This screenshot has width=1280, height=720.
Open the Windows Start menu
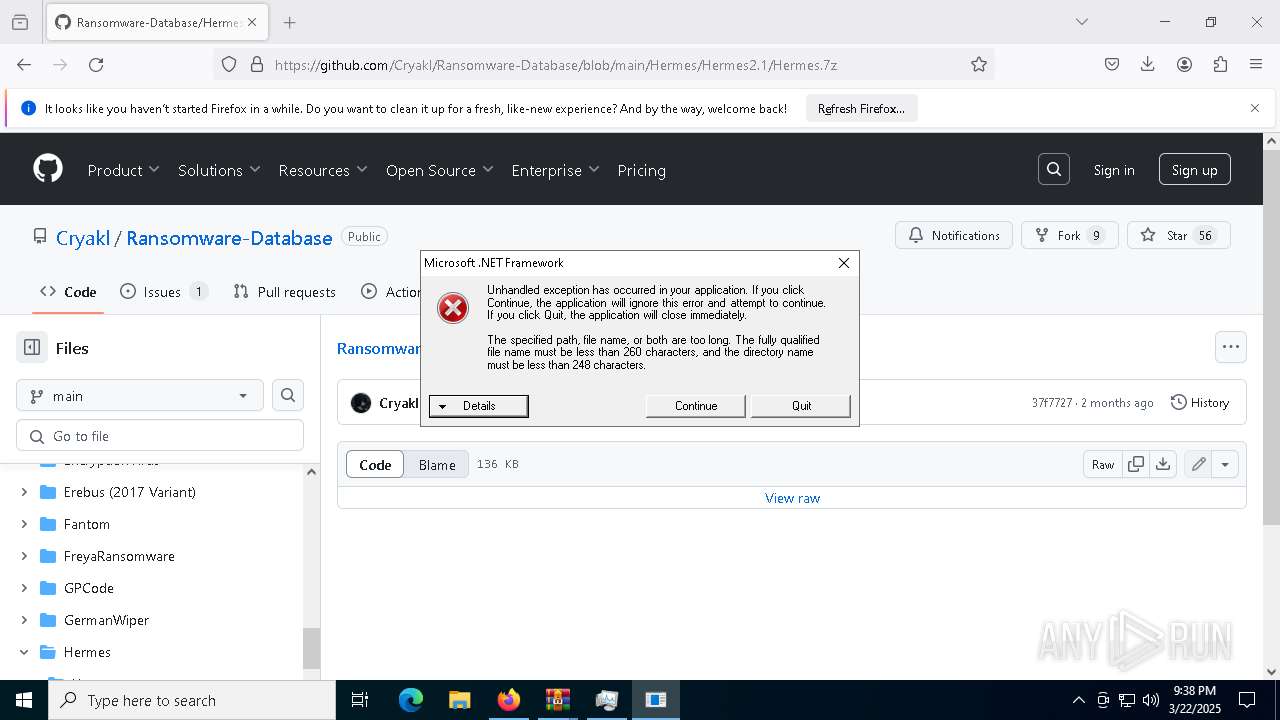[x=23, y=700]
